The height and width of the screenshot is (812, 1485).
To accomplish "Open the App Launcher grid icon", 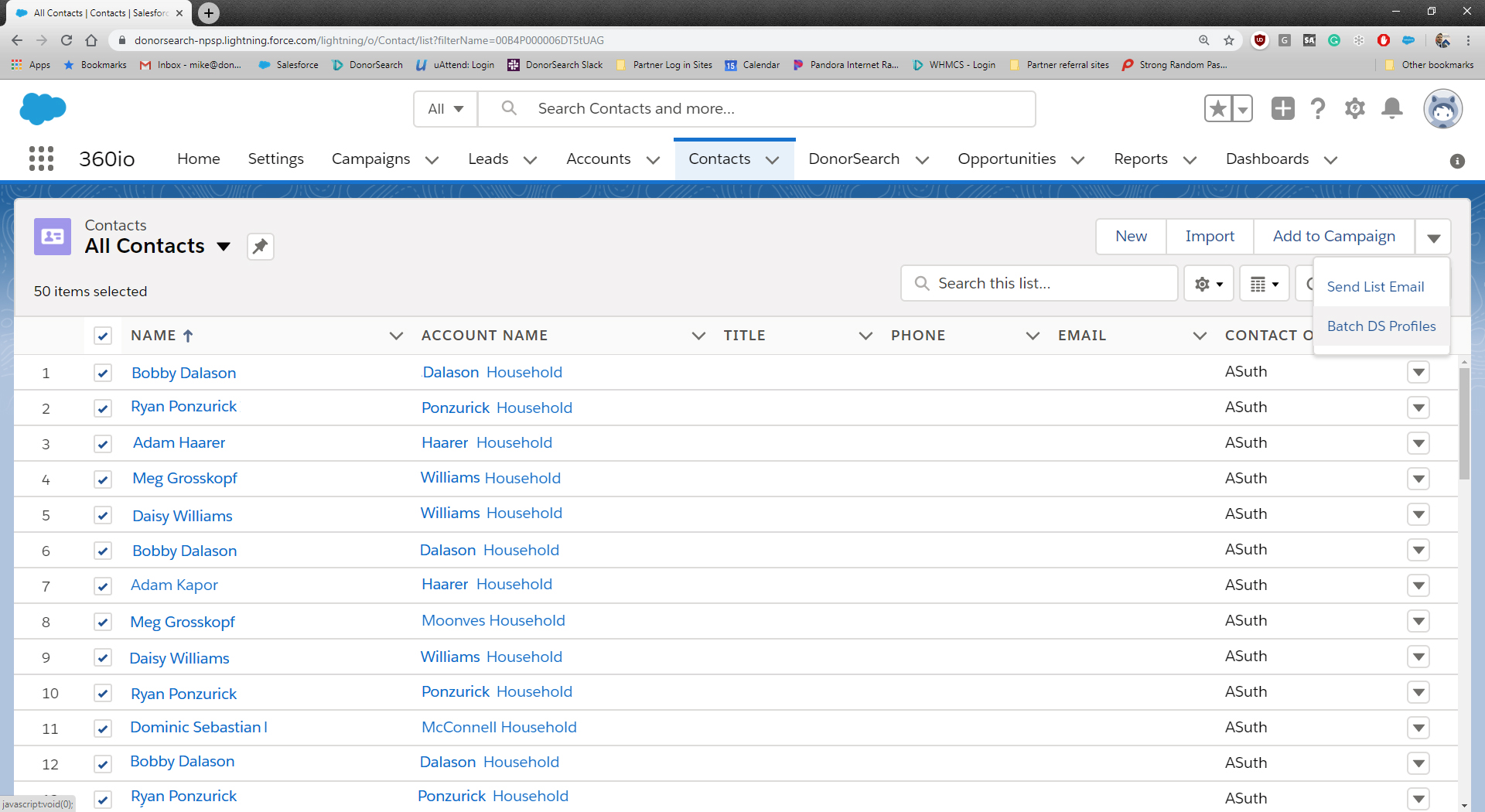I will pyautogui.click(x=41, y=159).
